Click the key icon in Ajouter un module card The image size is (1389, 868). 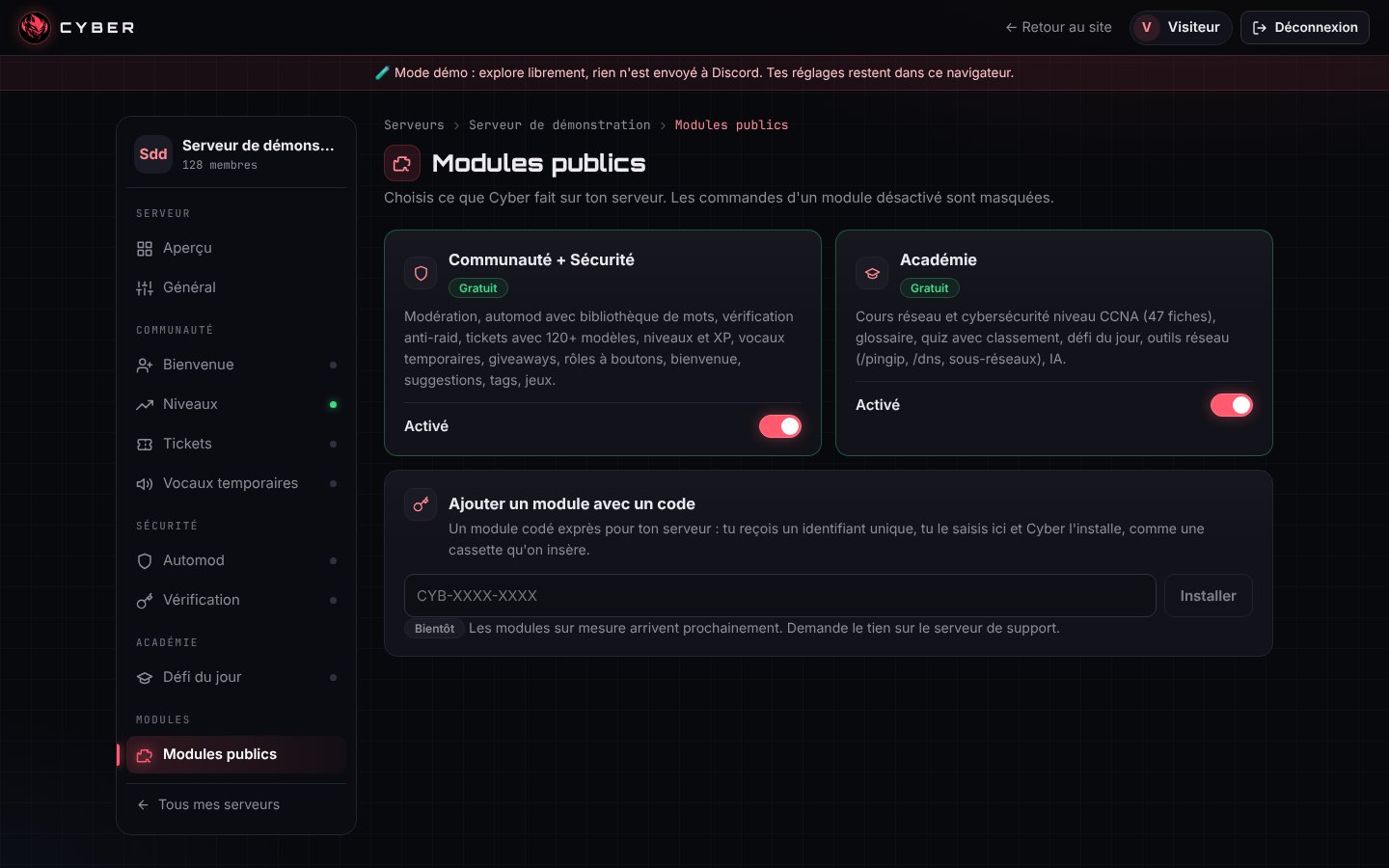pos(421,504)
